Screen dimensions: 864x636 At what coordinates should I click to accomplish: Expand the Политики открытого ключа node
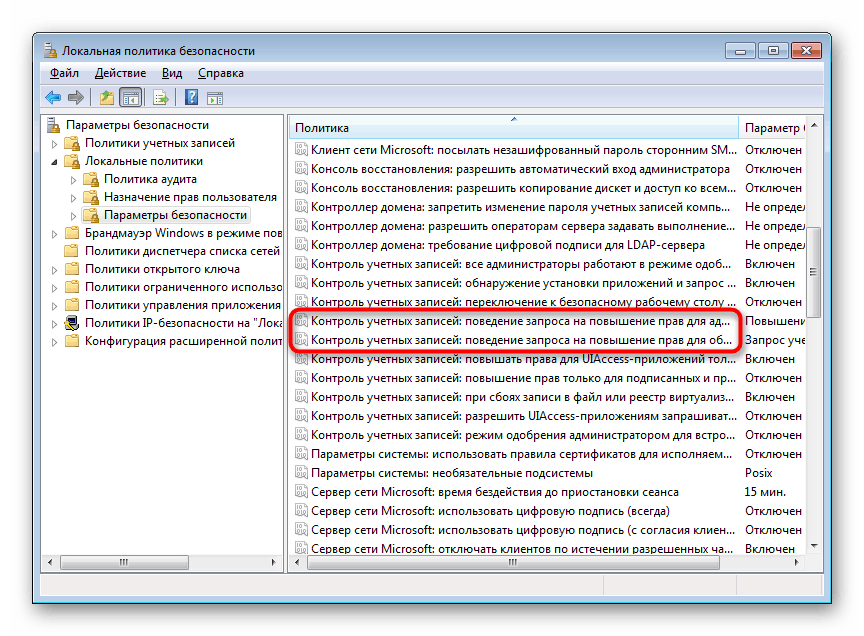(x=52, y=269)
